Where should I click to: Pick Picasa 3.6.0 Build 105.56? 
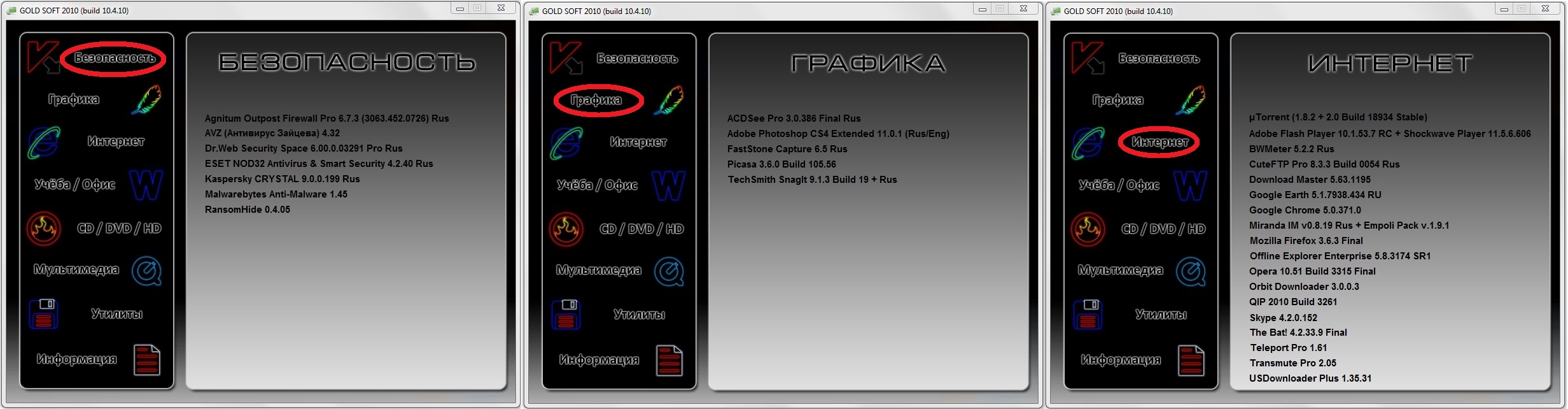click(781, 164)
